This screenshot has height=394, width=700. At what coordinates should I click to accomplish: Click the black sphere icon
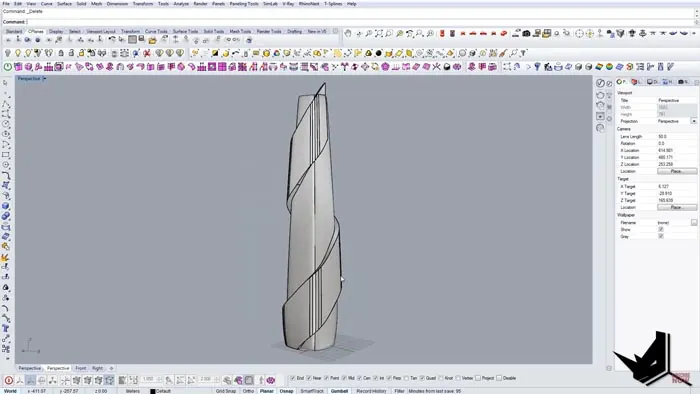[379, 54]
